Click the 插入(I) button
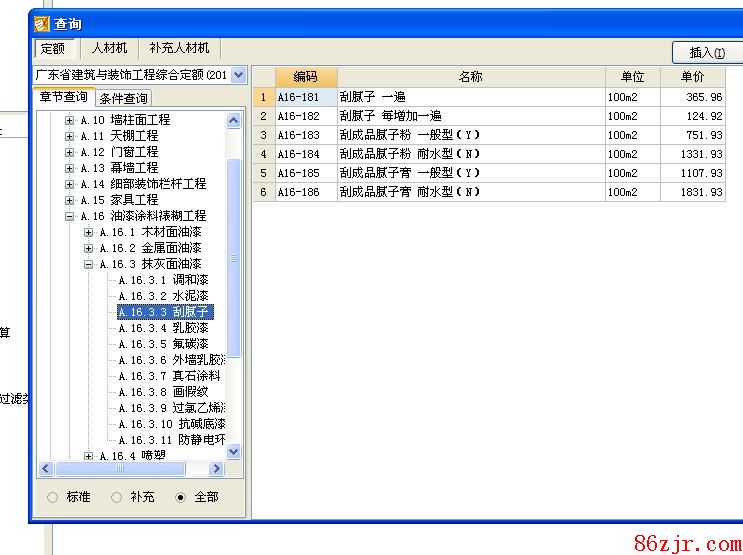Screen dimensions: 743x555 click(706, 52)
